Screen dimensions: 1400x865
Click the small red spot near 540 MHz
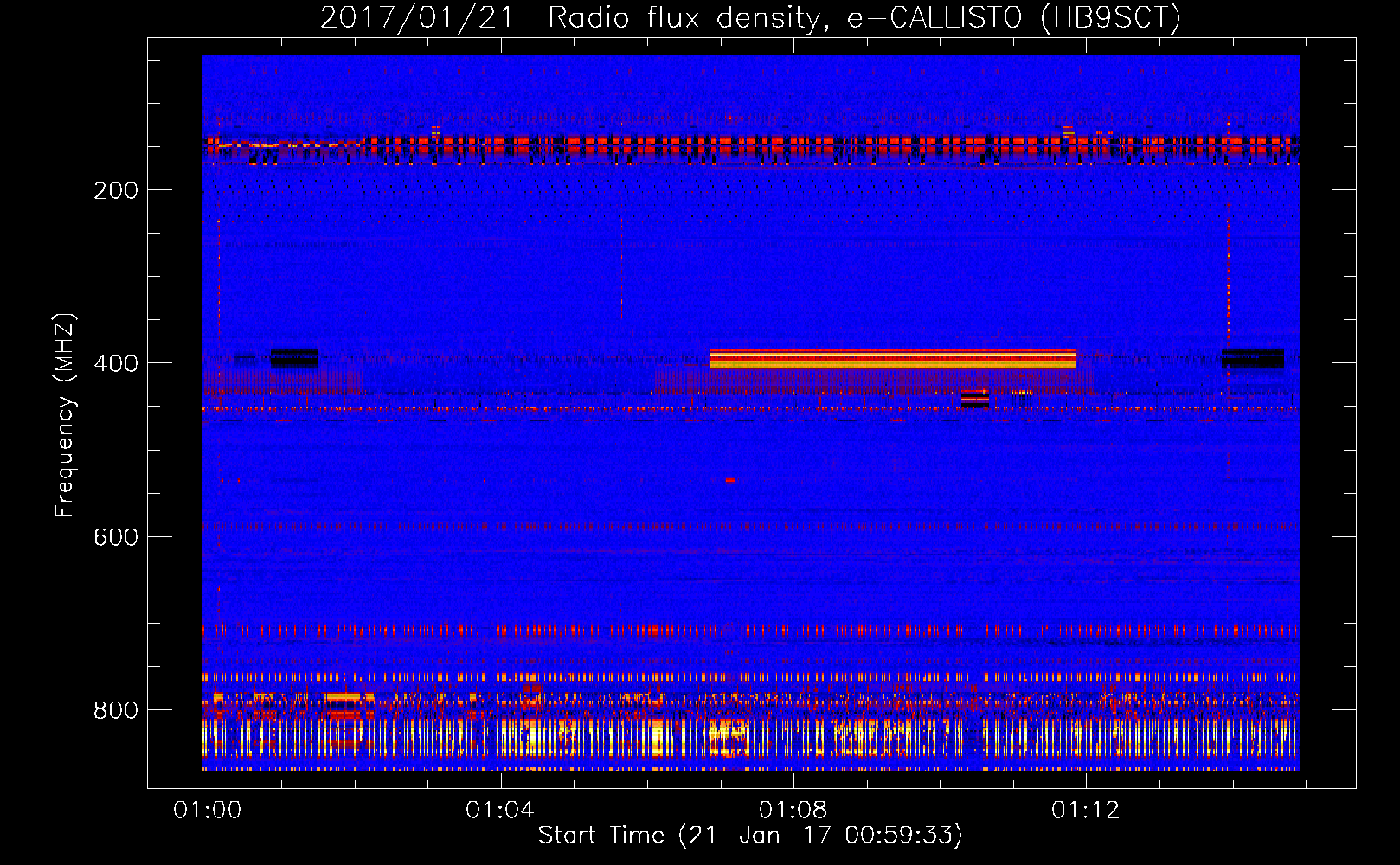pos(730,479)
